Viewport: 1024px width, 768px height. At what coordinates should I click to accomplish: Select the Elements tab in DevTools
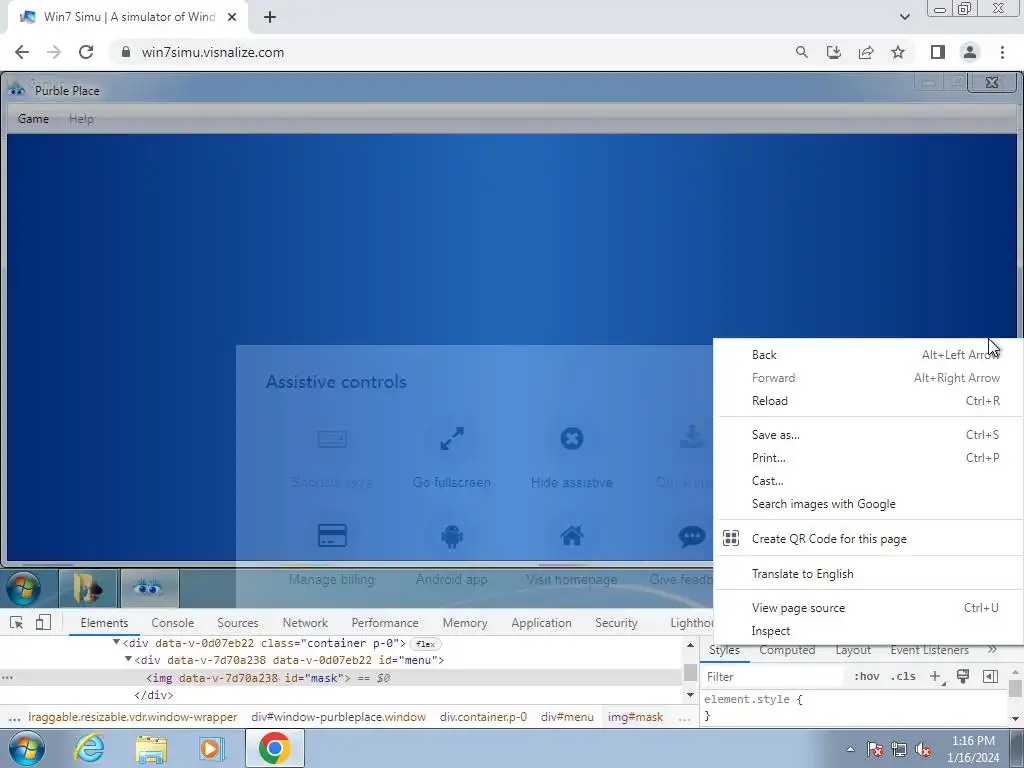coord(104,623)
